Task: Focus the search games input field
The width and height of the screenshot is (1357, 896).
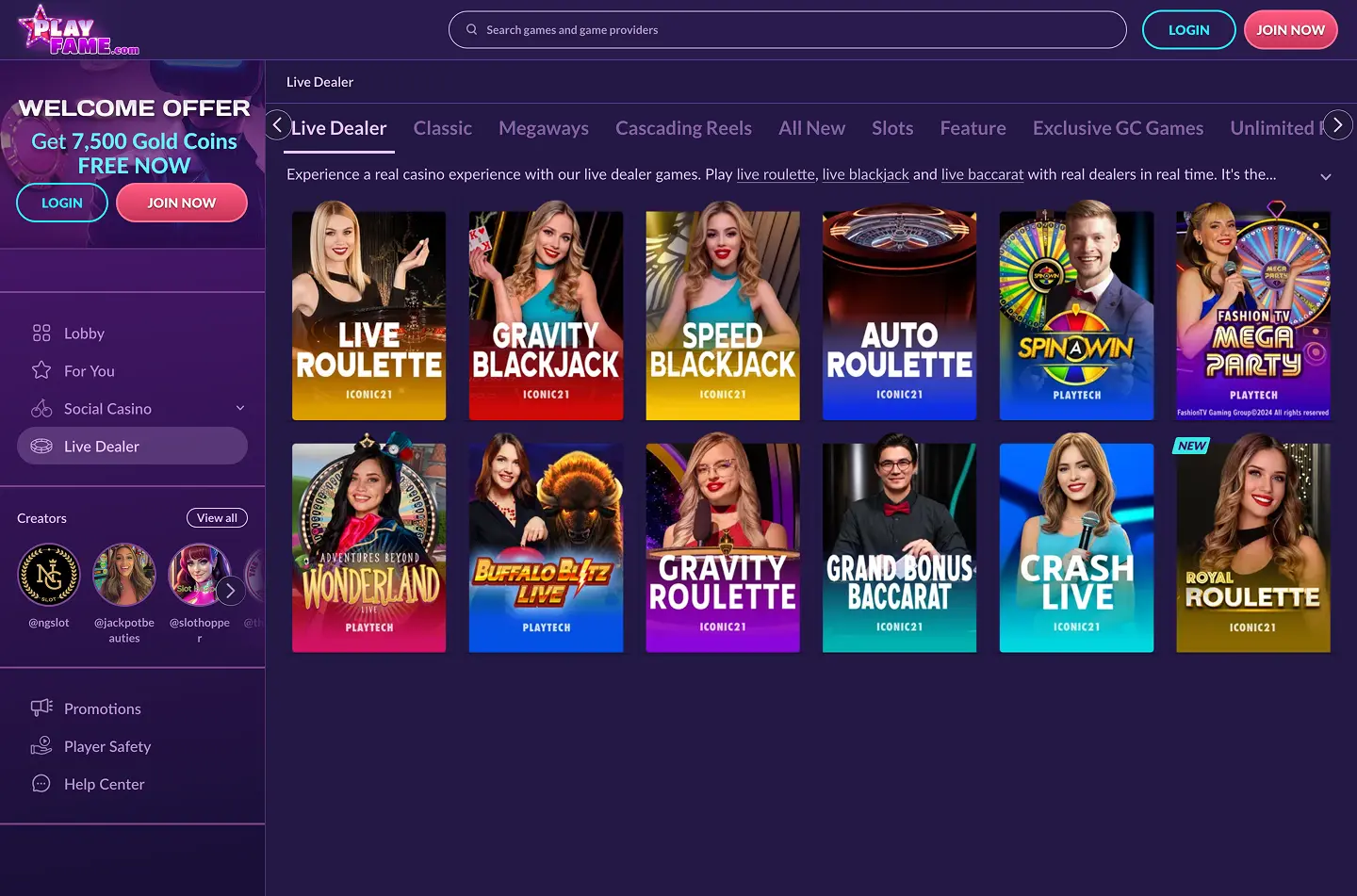Action: pyautogui.click(x=787, y=29)
